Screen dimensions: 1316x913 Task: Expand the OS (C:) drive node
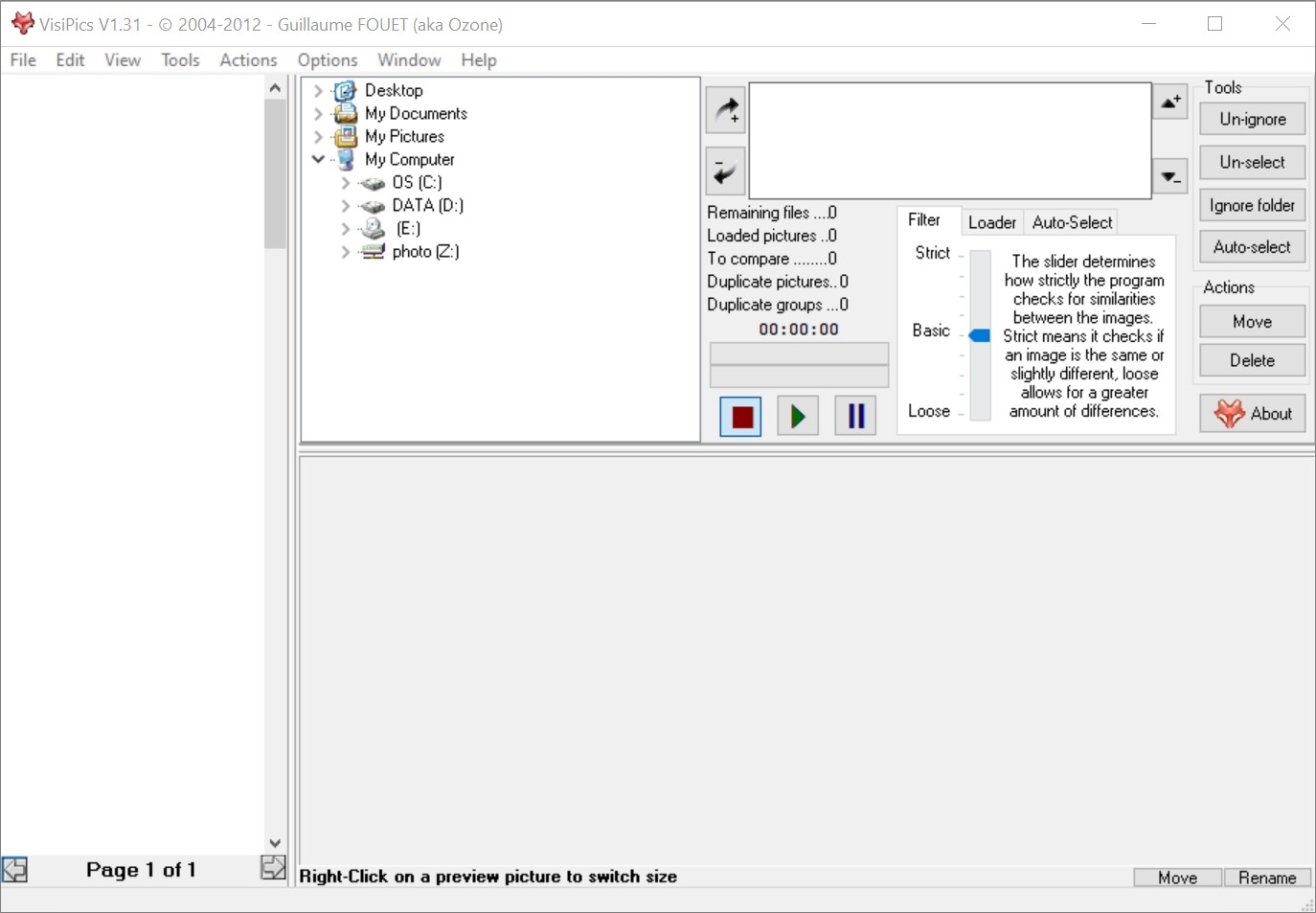coord(346,183)
